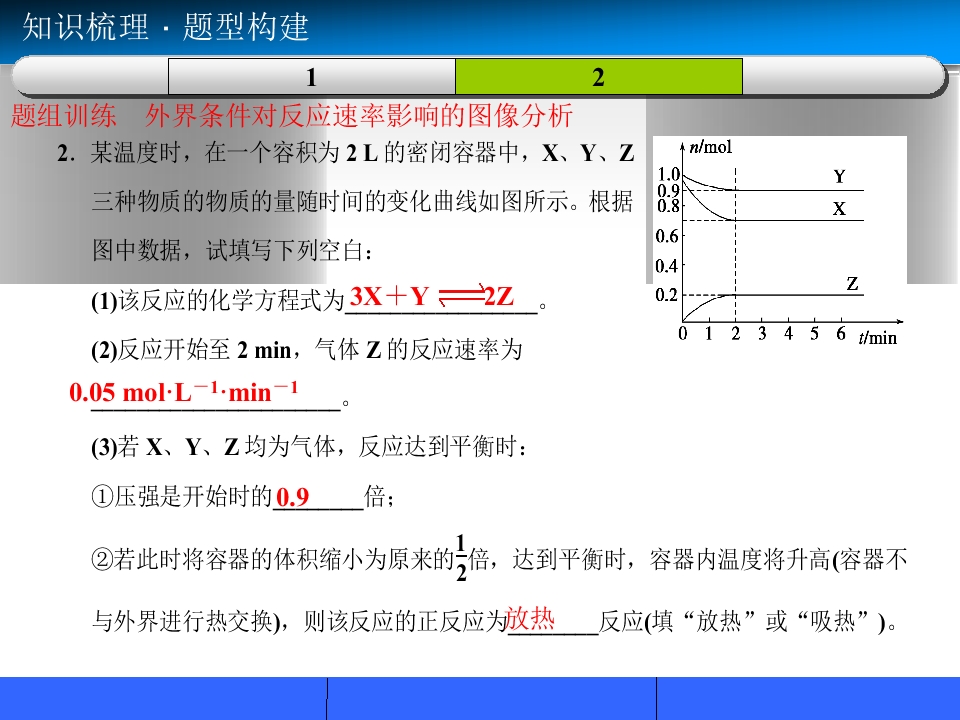
Task: Select the green tab 2
Action: (599, 77)
